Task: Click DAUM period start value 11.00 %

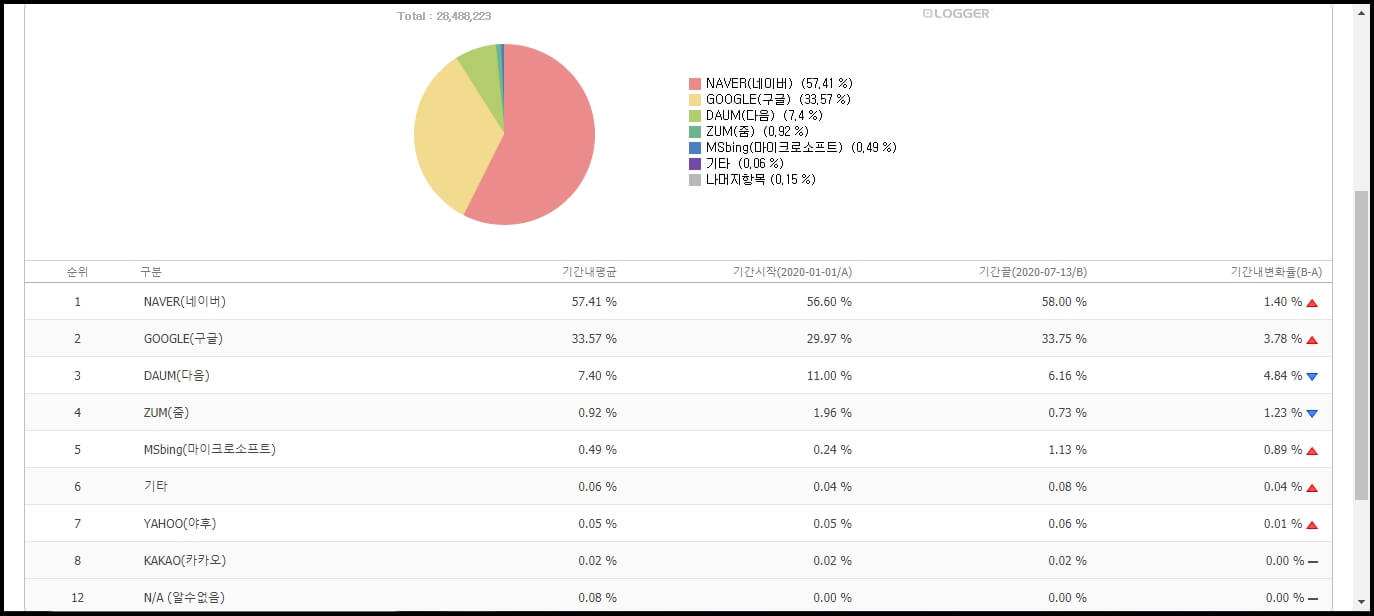Action: click(829, 376)
